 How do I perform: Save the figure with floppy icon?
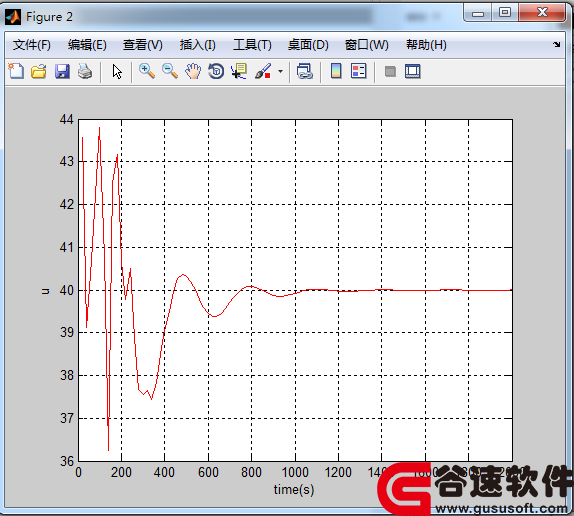click(62, 71)
